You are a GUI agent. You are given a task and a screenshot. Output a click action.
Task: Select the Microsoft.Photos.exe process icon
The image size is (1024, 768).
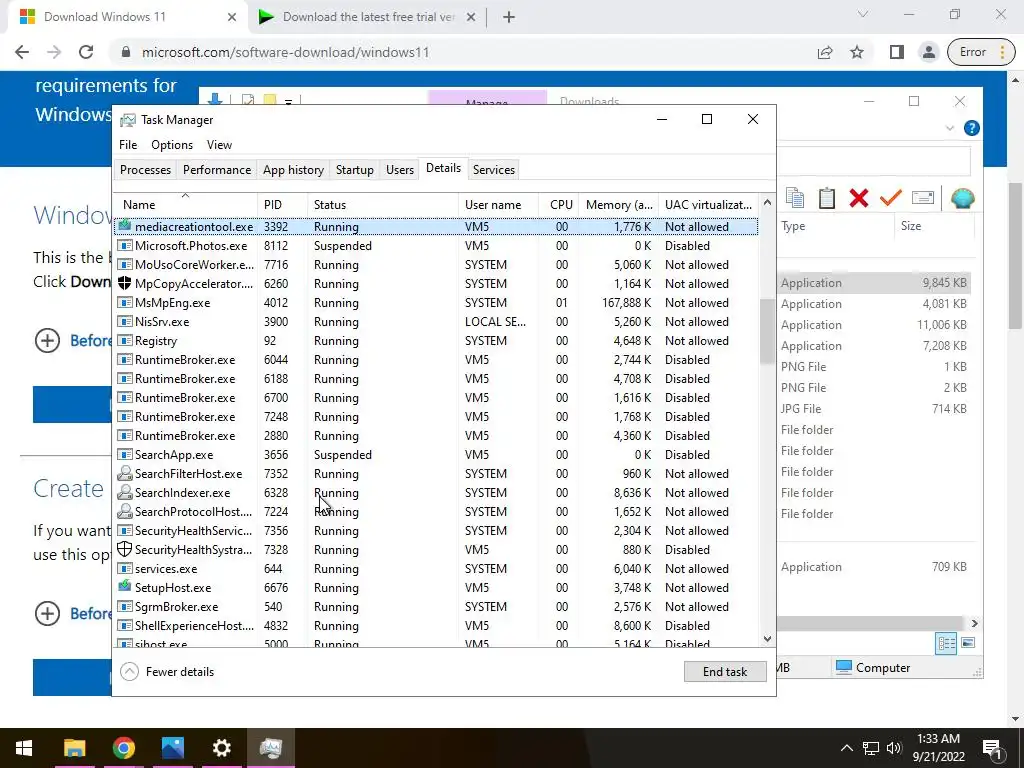coord(125,246)
